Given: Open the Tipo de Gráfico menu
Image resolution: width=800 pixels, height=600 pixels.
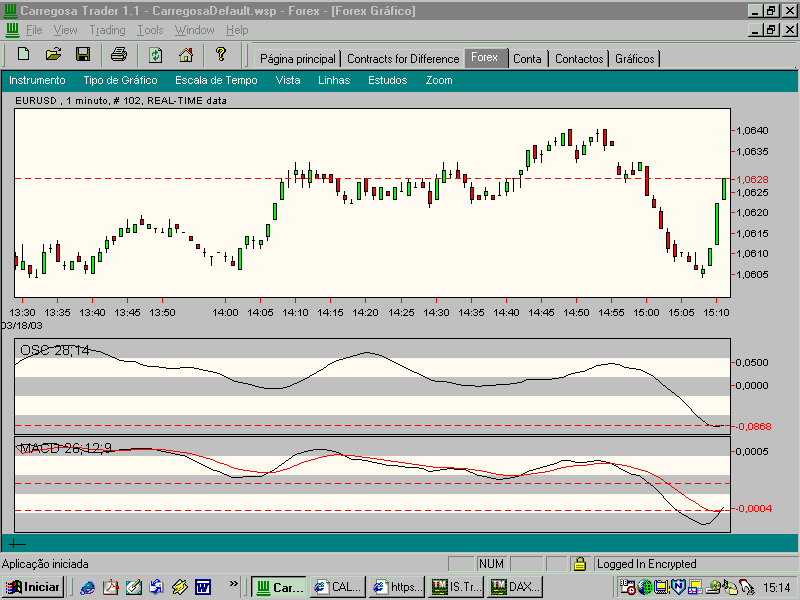Looking at the screenshot, I should (120, 80).
